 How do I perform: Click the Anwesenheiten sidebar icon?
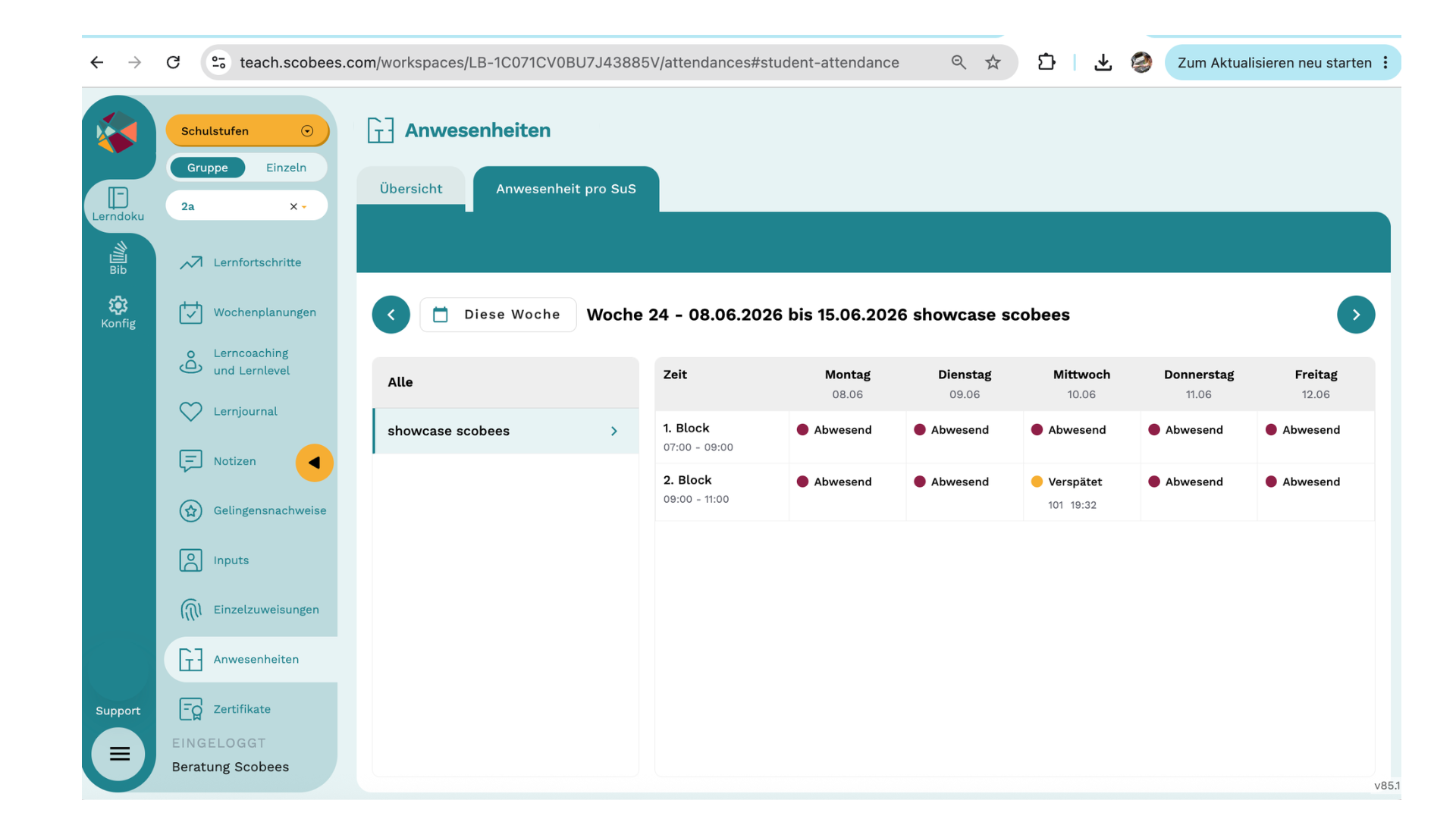190,660
